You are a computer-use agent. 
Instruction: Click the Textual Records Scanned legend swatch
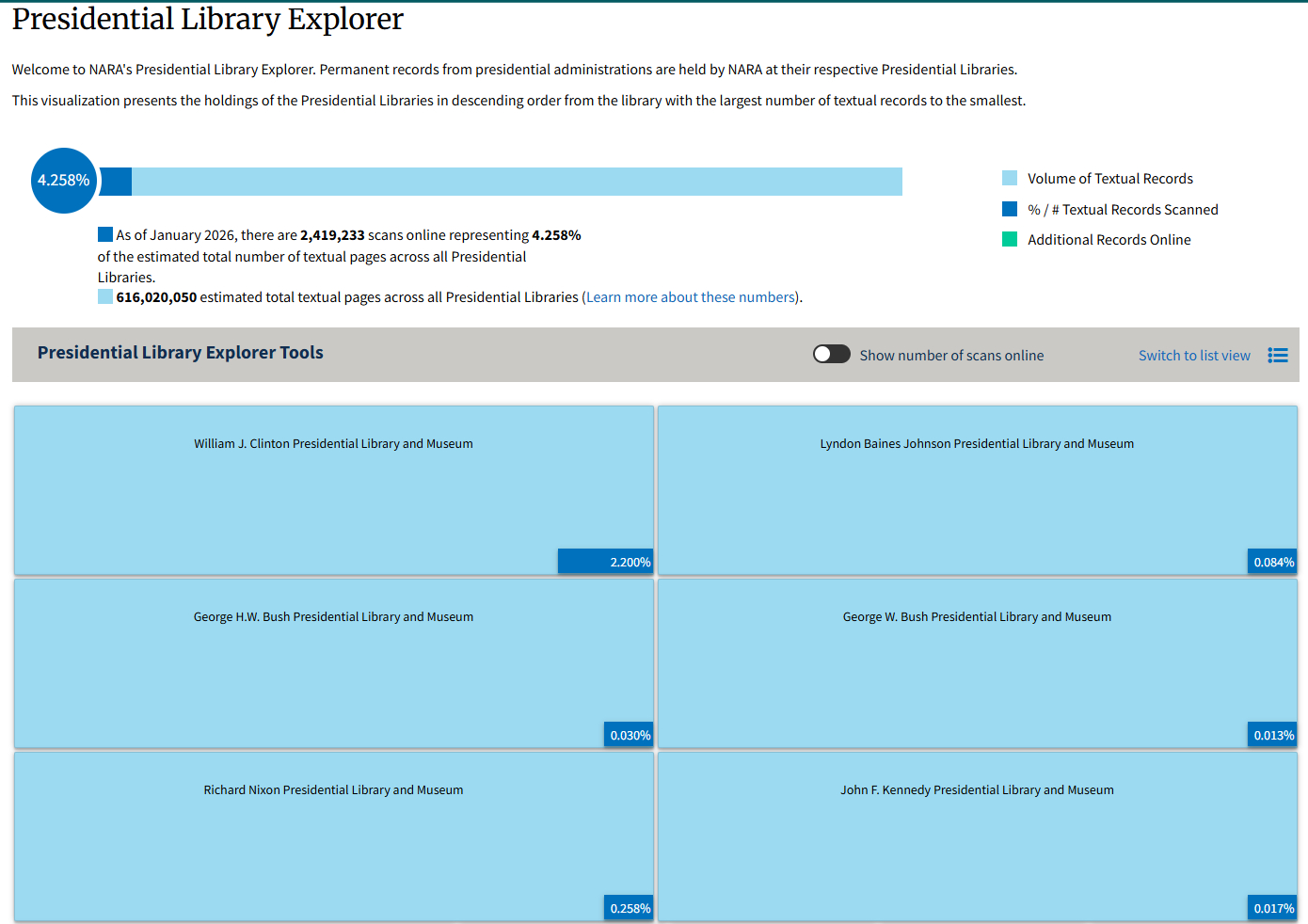pyautogui.click(x=1010, y=209)
